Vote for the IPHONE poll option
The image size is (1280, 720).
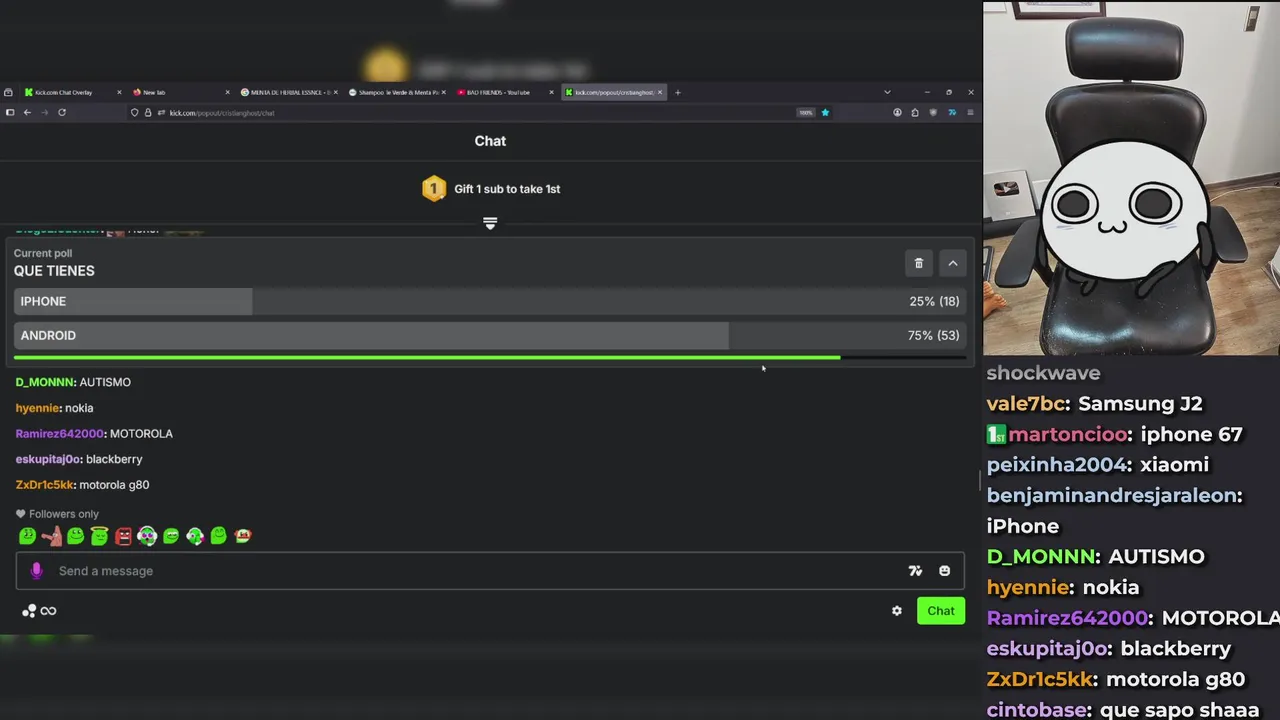pyautogui.click(x=490, y=301)
